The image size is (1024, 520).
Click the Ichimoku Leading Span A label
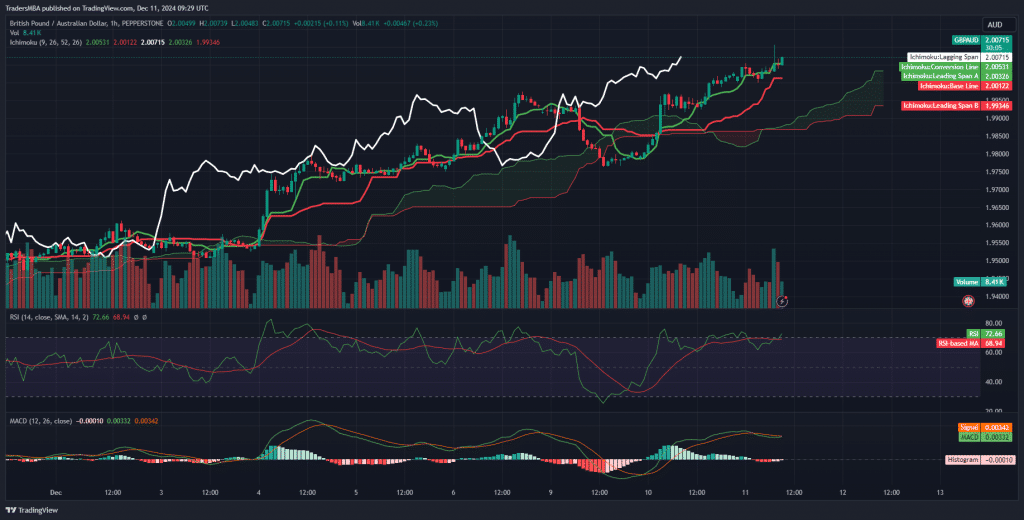coord(940,76)
